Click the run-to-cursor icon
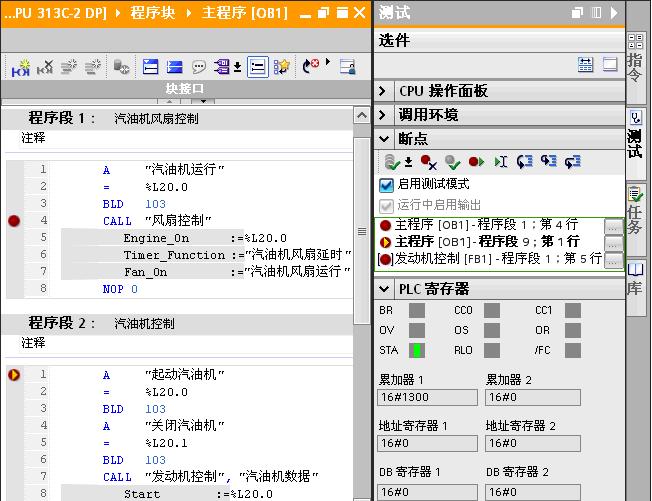 [501, 162]
